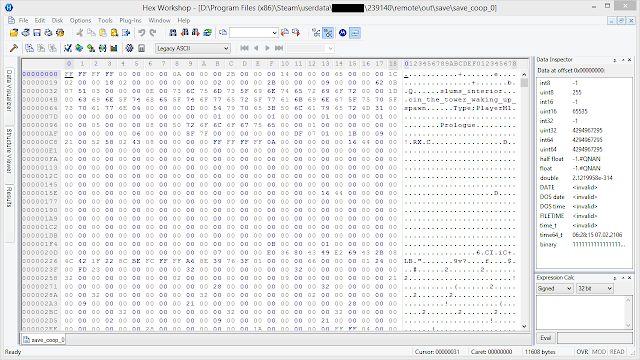This screenshot has width=640, height=360.
Task: Switch to the save_coop_0 document tab
Action: (x=44, y=340)
